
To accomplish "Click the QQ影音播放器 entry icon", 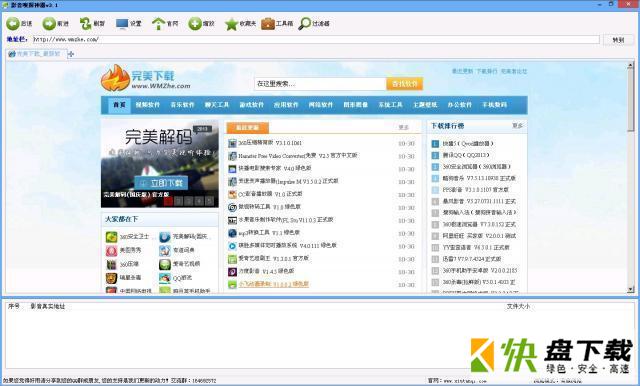I will [232, 194].
